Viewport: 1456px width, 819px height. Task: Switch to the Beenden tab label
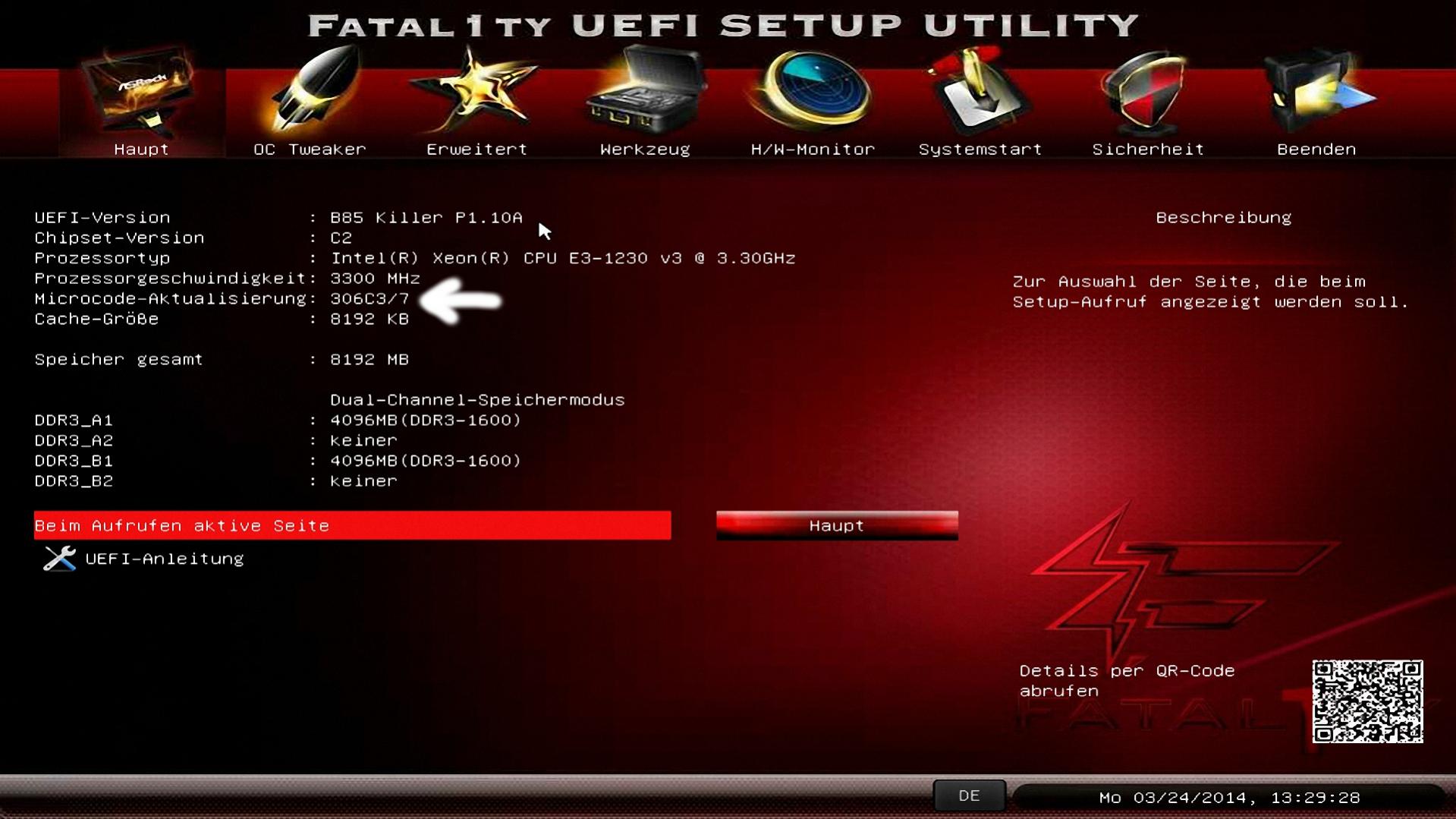(1316, 150)
